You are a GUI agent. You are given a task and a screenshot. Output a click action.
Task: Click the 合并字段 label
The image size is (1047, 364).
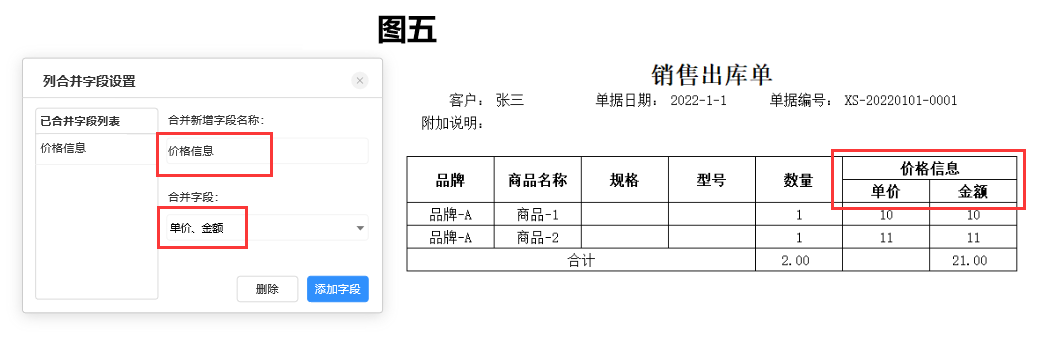tap(194, 197)
